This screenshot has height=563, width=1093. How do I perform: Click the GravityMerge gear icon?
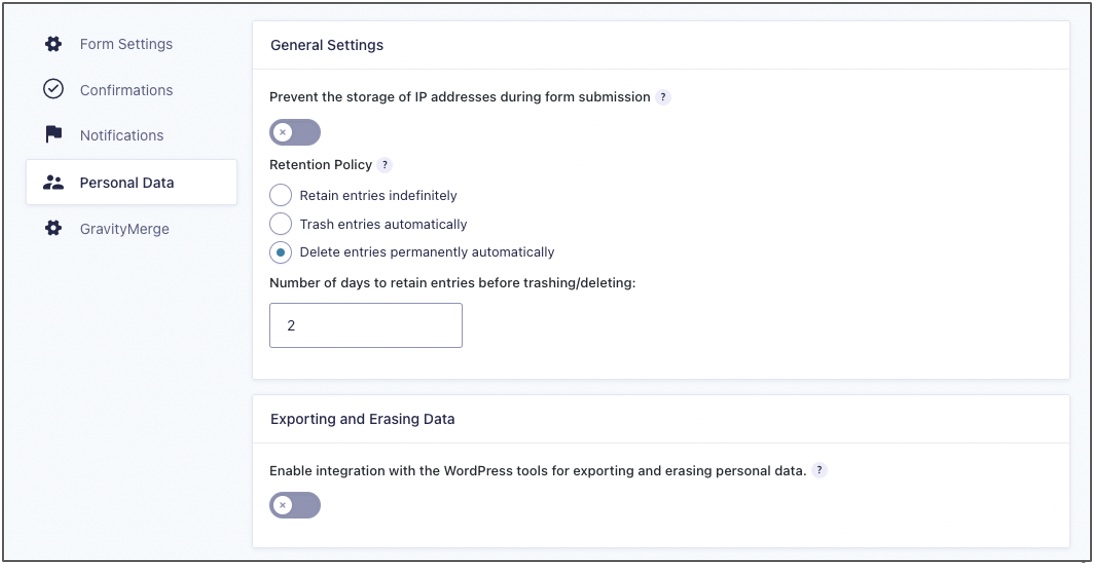[53, 228]
